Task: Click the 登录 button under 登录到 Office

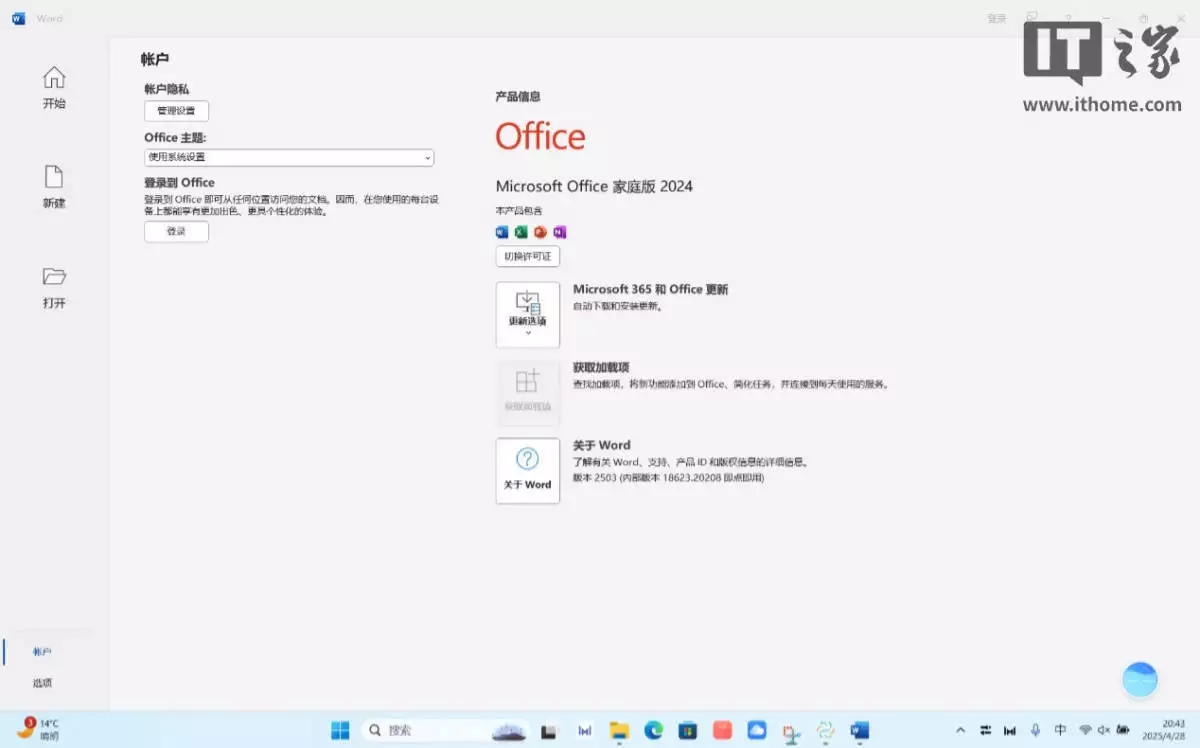Action: point(176,232)
